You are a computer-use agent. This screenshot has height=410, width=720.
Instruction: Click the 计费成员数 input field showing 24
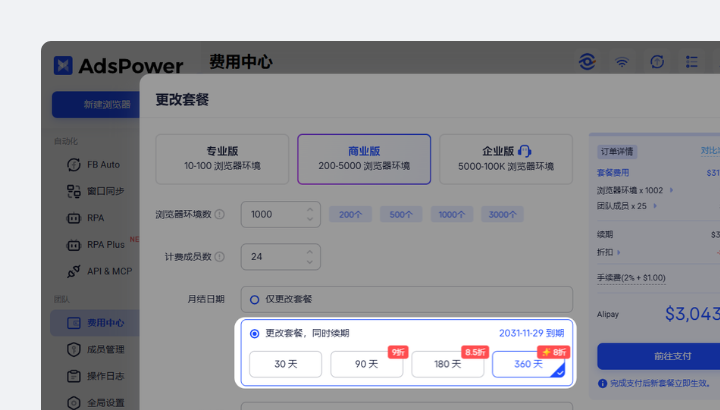[281, 257]
